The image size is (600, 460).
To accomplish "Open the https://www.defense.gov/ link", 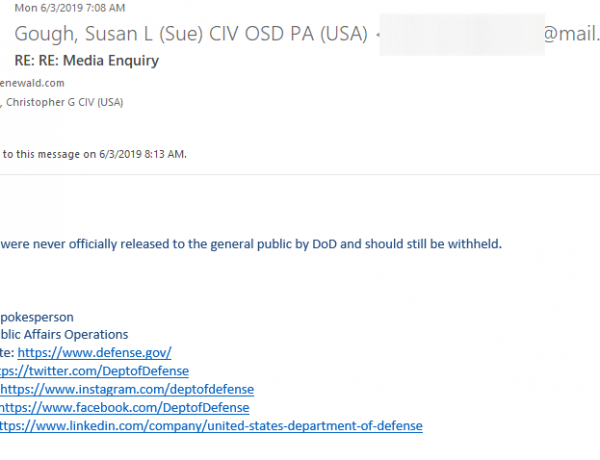I will click(94, 352).
